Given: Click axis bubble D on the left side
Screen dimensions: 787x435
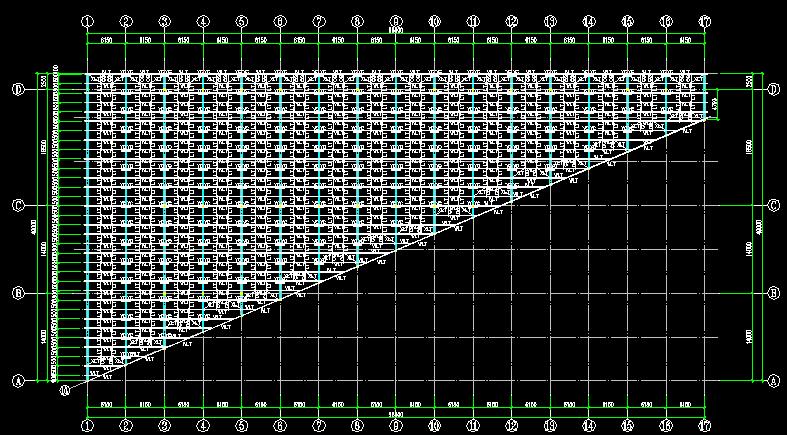Looking at the screenshot, I should (x=18, y=90).
